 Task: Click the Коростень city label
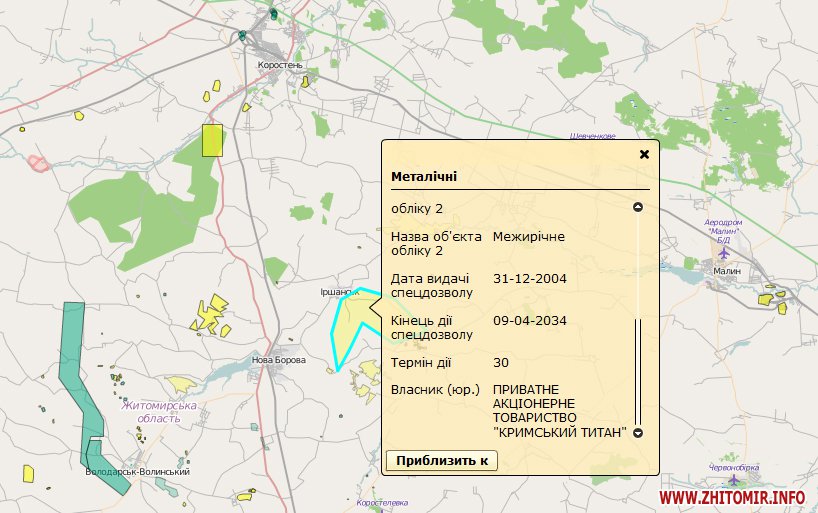point(279,65)
